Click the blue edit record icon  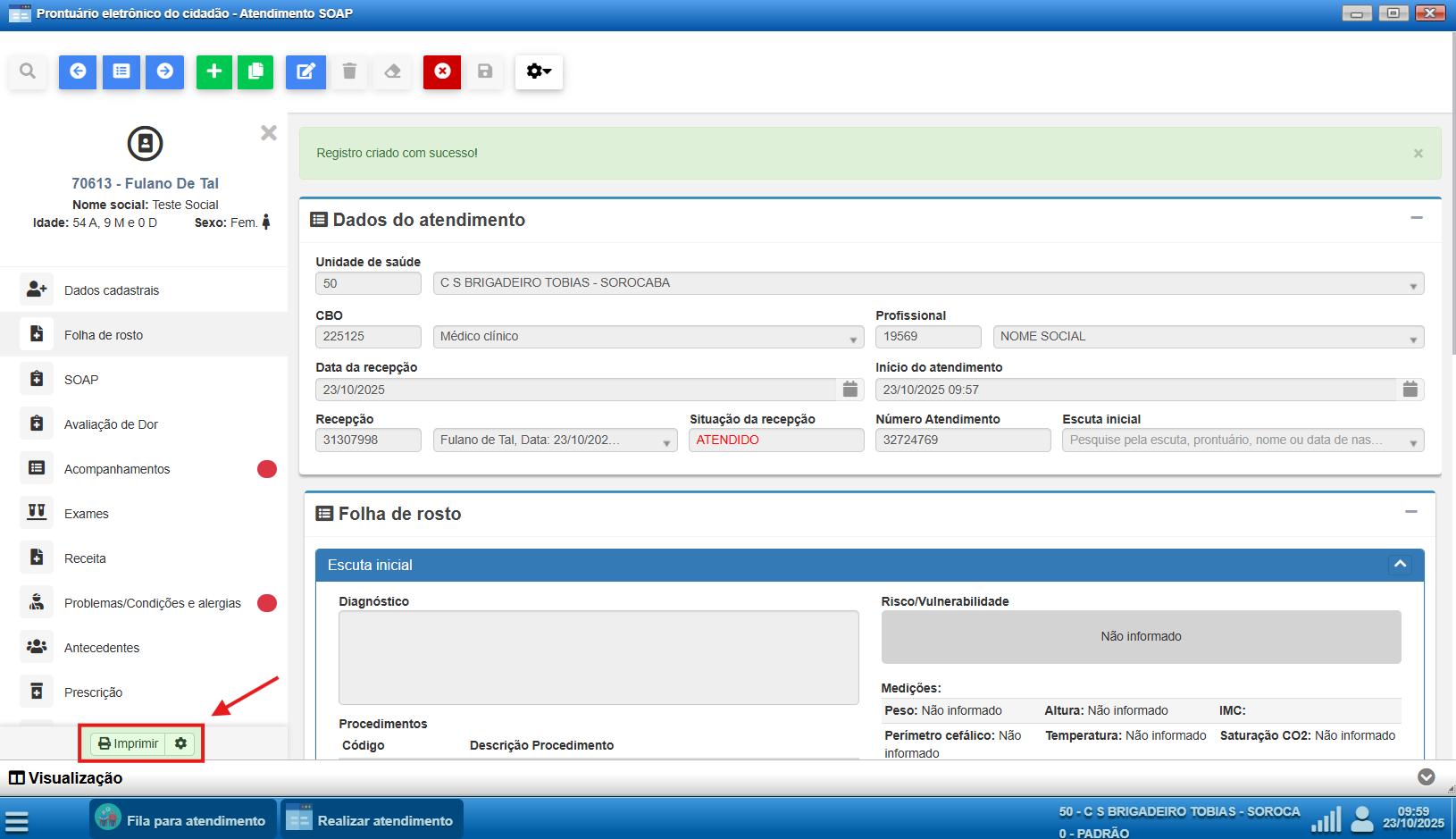[305, 71]
